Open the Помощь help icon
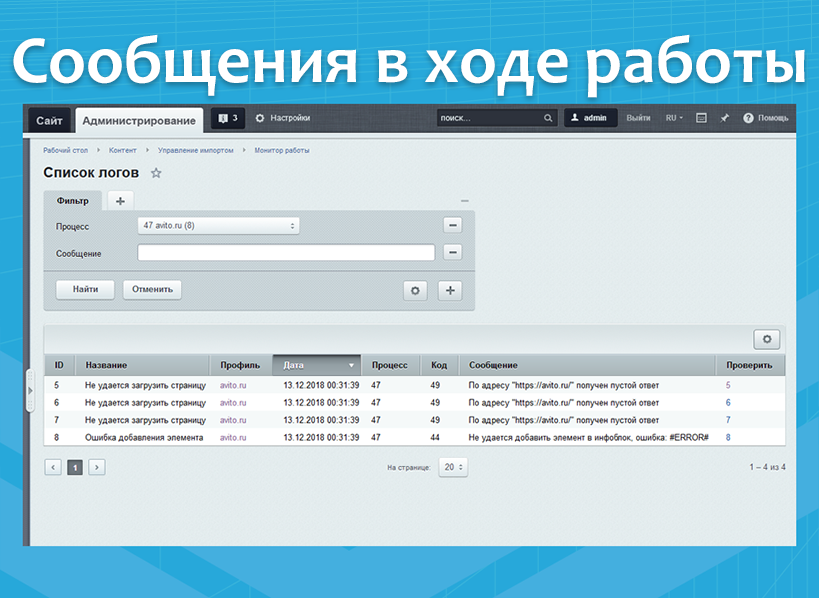The image size is (819, 598). click(766, 118)
